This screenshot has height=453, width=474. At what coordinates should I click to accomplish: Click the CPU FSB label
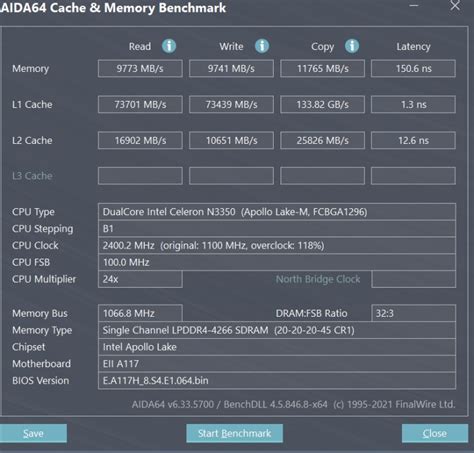[31, 262]
